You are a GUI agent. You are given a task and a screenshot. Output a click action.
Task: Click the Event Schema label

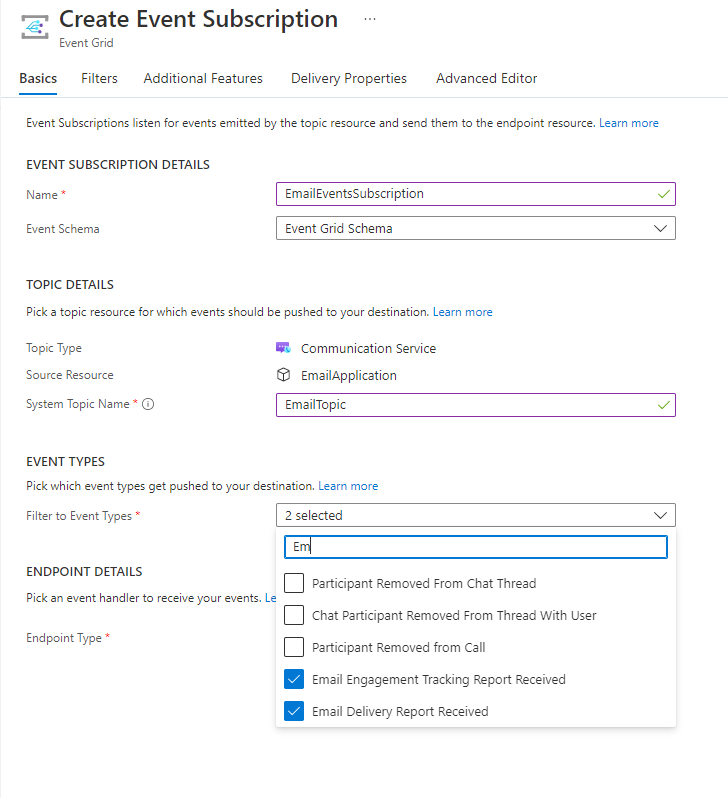pyautogui.click(x=63, y=229)
